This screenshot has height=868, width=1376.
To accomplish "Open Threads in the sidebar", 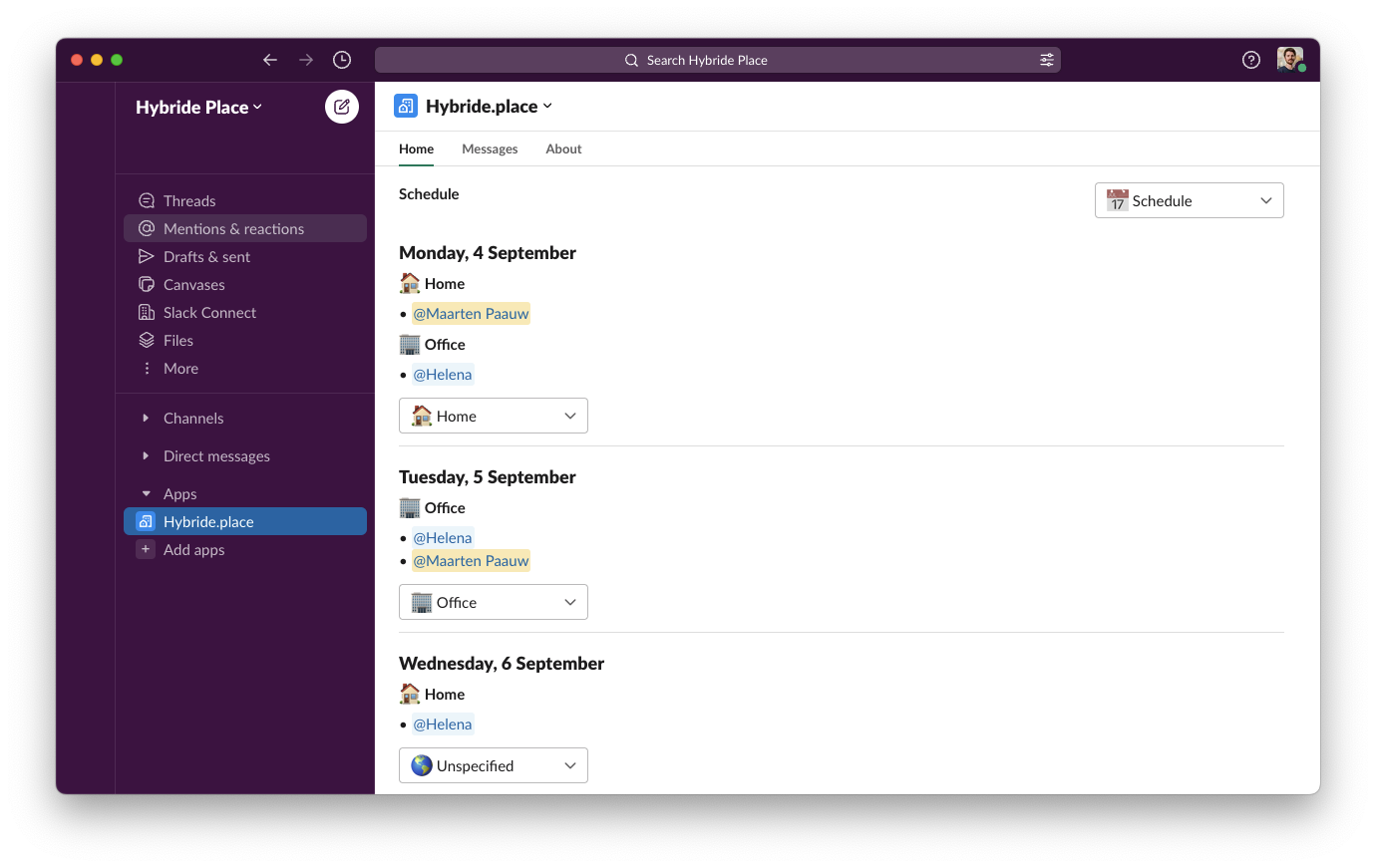I will pos(245,200).
